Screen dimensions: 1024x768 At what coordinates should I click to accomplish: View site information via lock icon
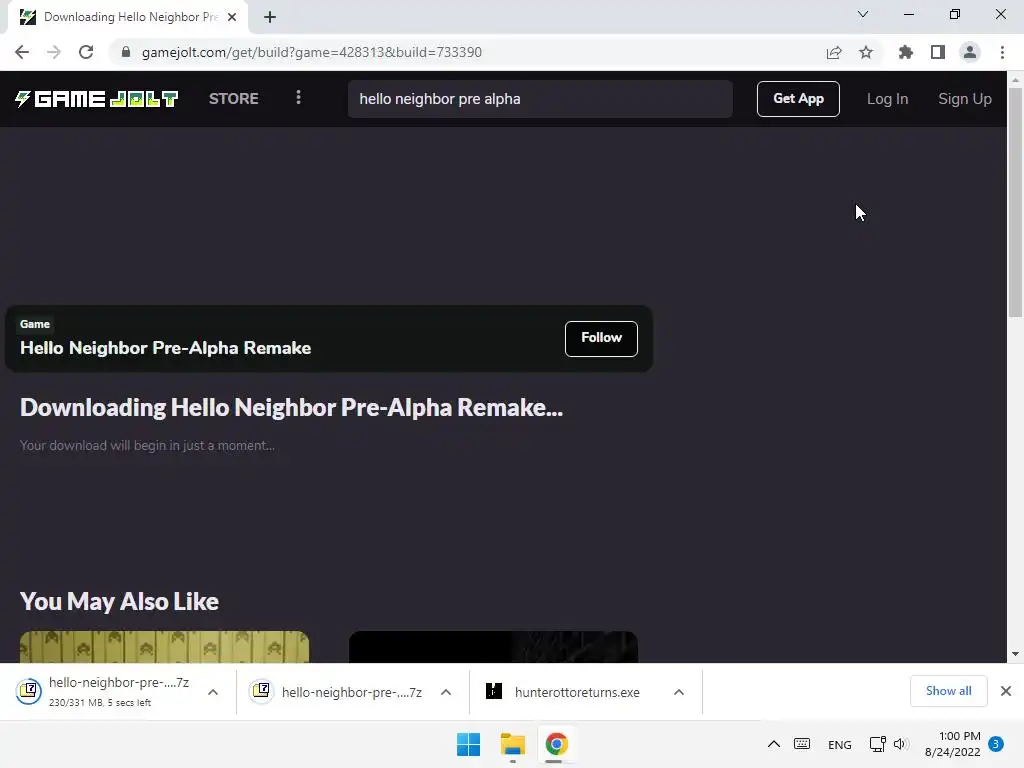[x=126, y=52]
